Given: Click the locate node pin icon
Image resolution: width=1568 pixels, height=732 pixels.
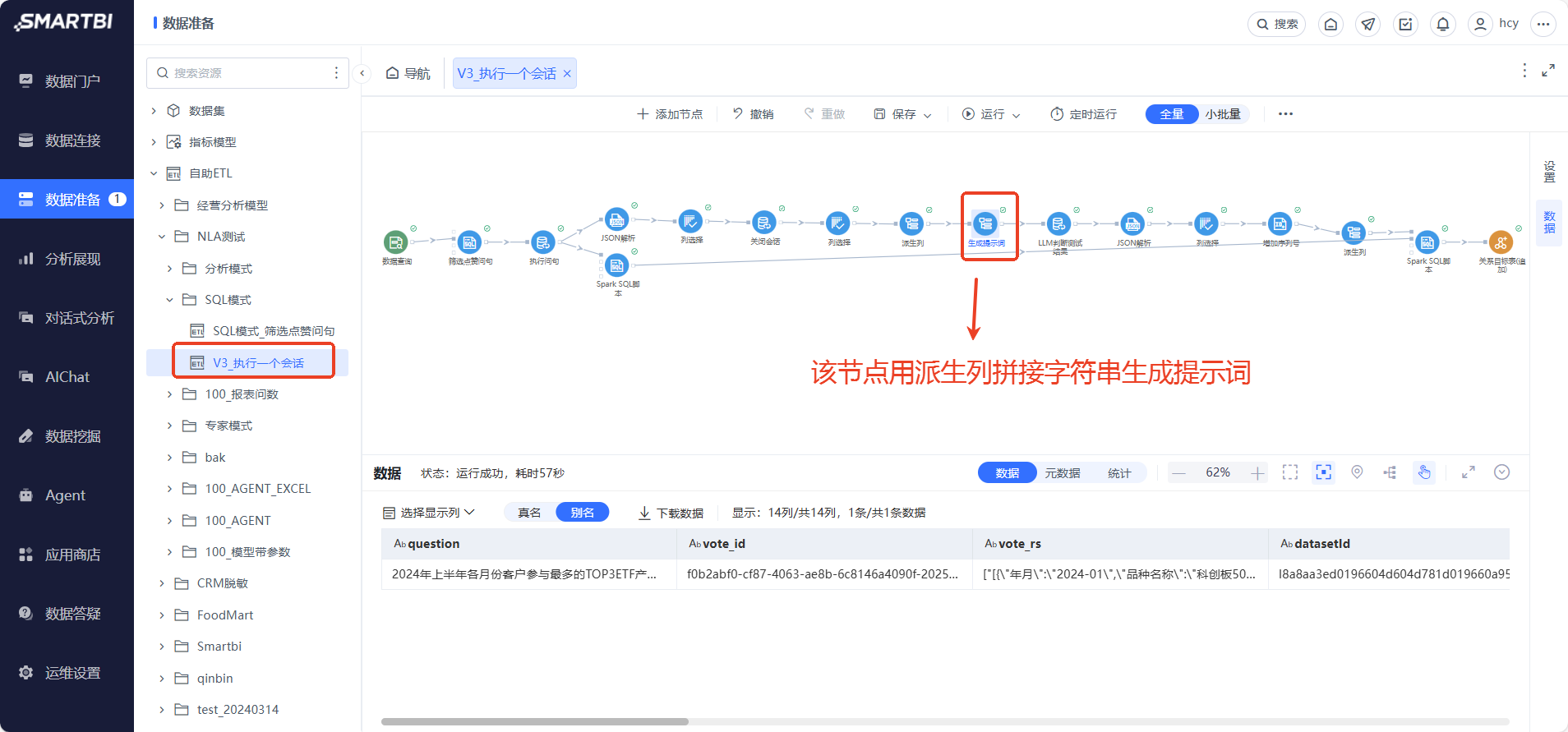Looking at the screenshot, I should [x=1357, y=472].
